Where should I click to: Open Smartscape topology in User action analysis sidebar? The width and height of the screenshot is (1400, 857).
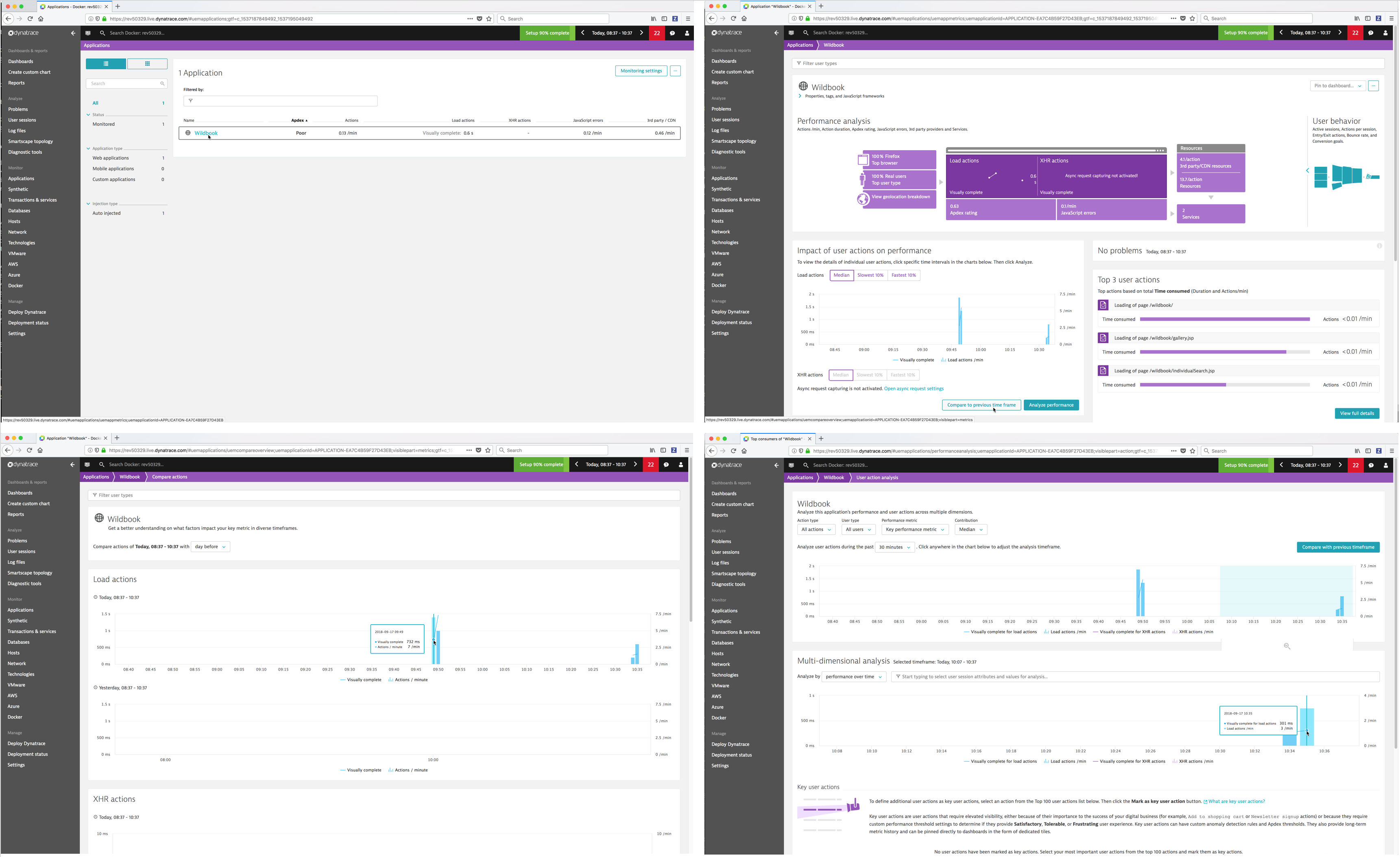[x=733, y=573]
